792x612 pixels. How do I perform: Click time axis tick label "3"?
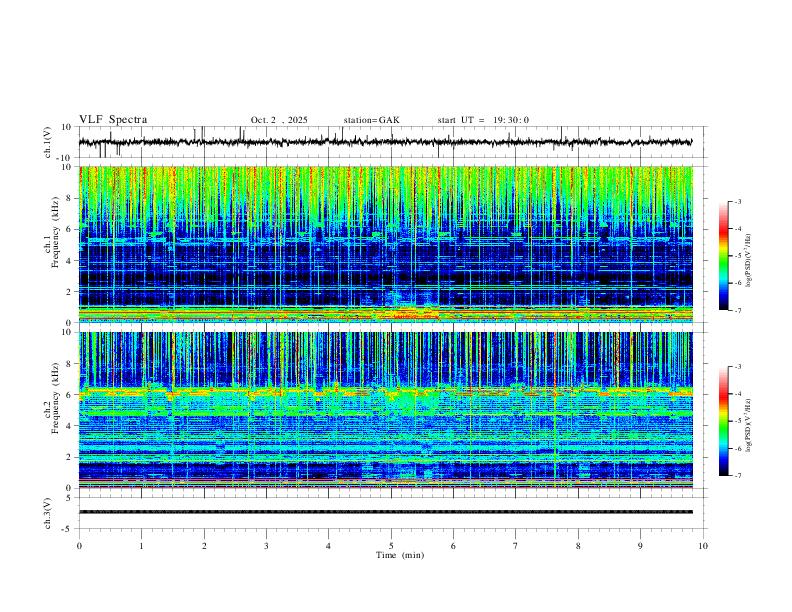point(266,546)
